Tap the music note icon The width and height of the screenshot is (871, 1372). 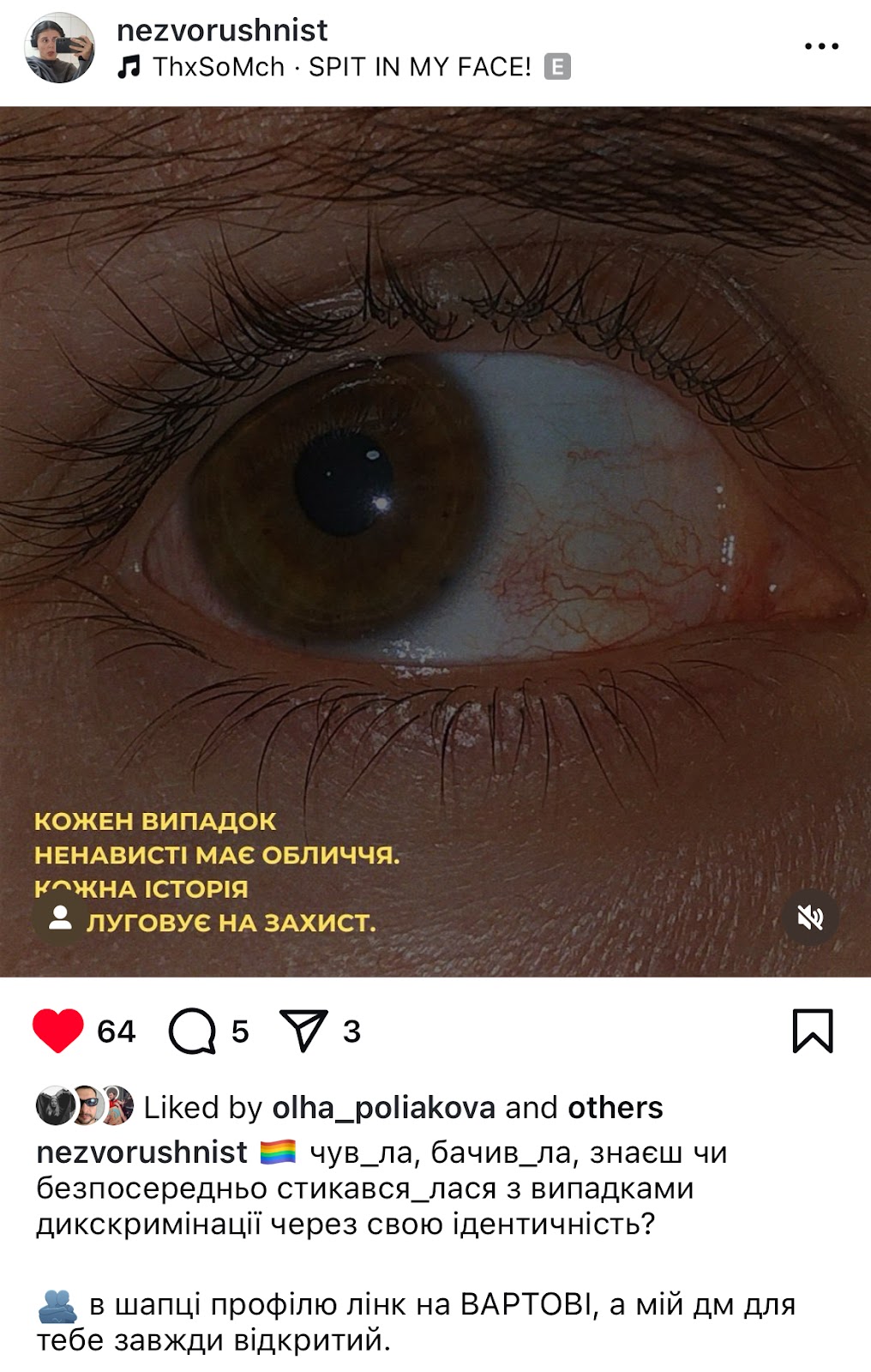pyautogui.click(x=129, y=67)
